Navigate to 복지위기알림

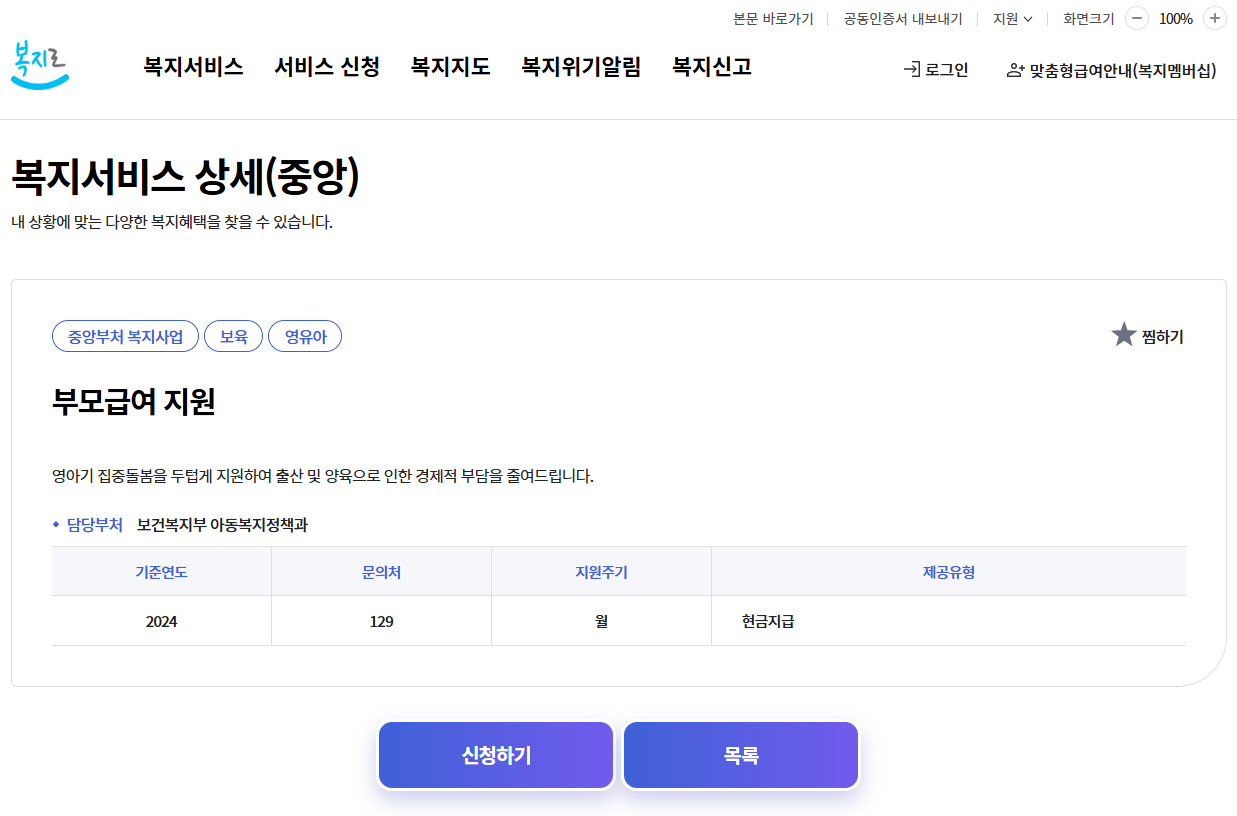580,66
